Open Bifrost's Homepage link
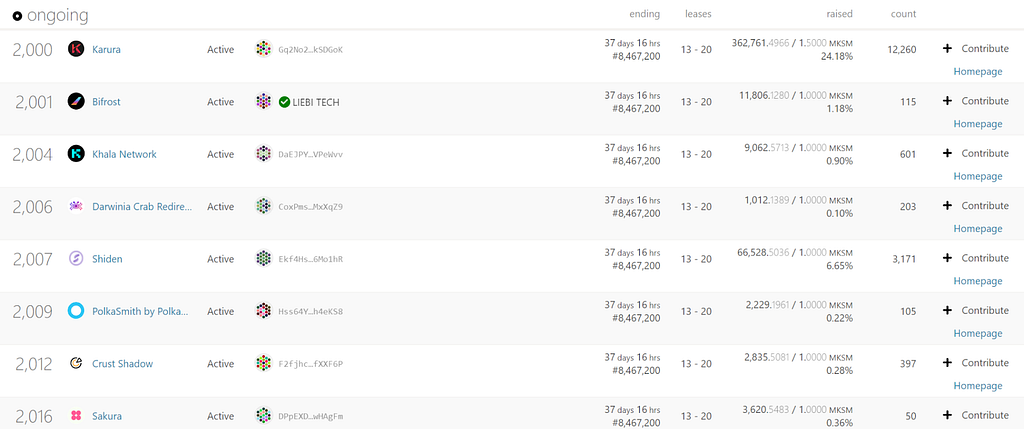Viewport: 1024px width, 429px height. [x=977, y=124]
